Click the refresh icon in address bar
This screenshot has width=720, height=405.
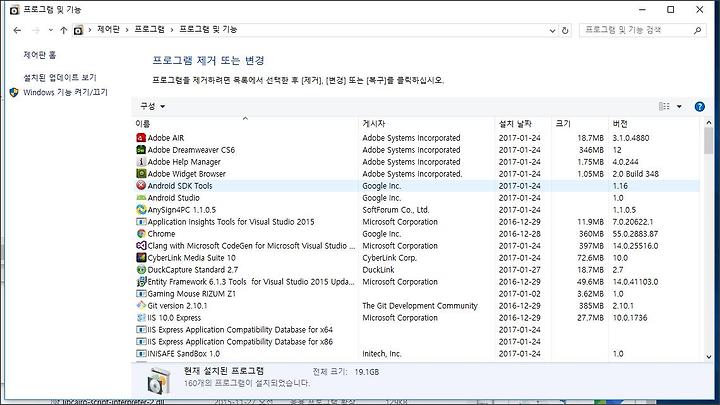[565, 30]
